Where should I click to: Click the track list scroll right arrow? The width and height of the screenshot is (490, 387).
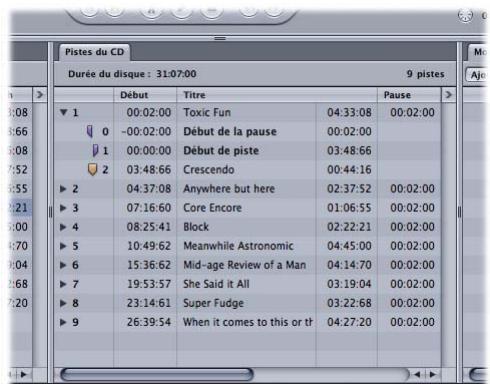pos(433,375)
